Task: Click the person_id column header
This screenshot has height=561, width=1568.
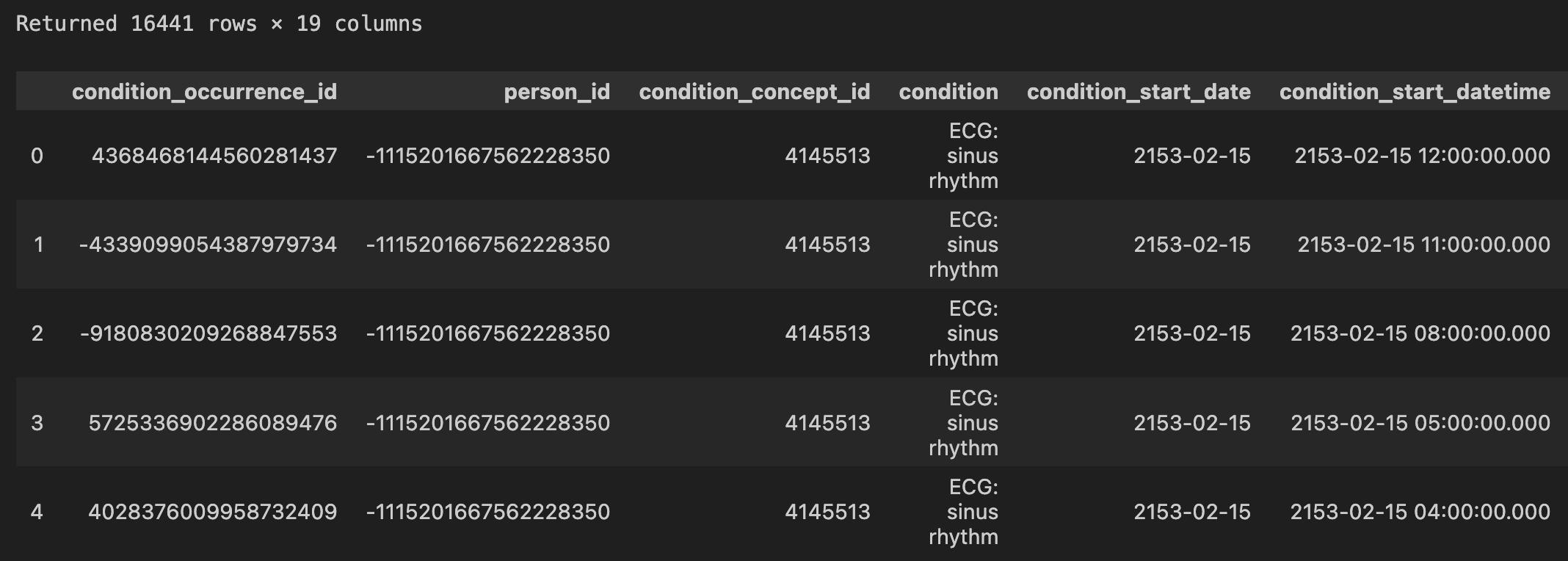Action: click(x=556, y=92)
